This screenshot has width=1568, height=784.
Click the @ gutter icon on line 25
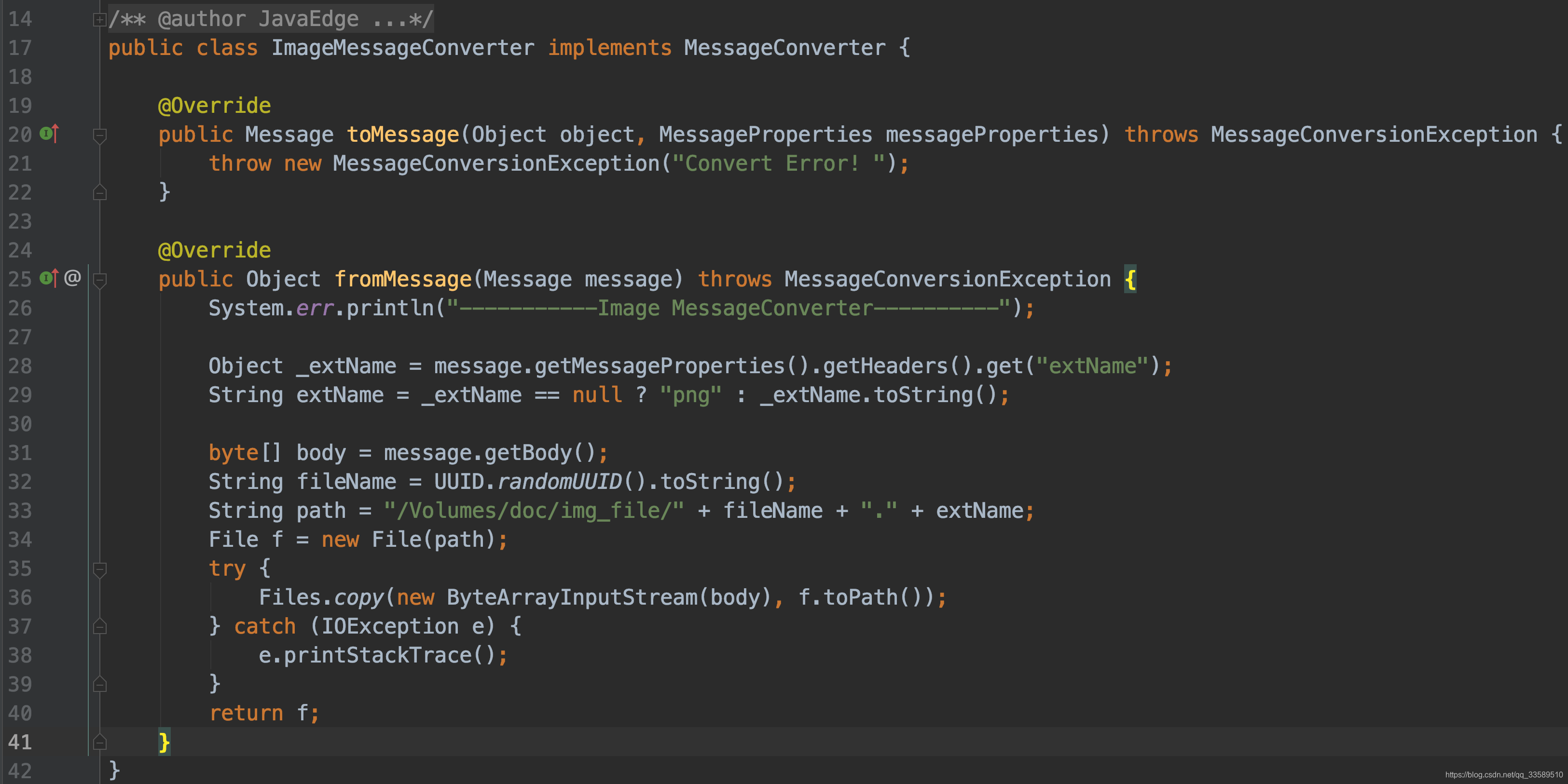(x=72, y=278)
